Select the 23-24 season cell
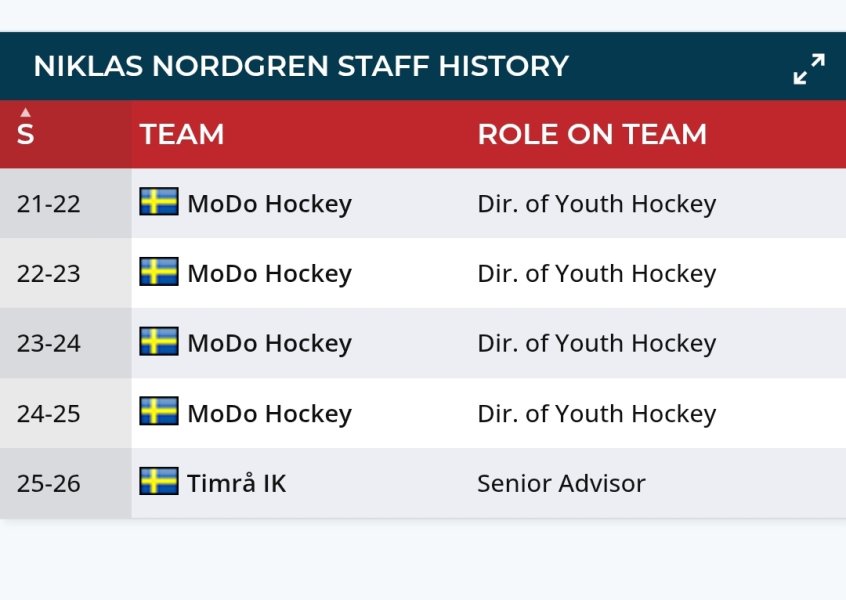 pyautogui.click(x=49, y=344)
